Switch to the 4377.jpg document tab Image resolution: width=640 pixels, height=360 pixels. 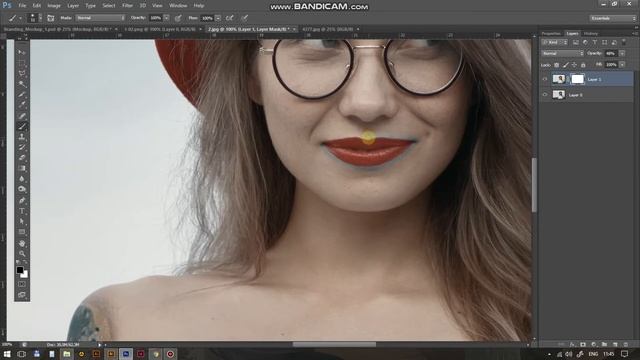click(328, 29)
